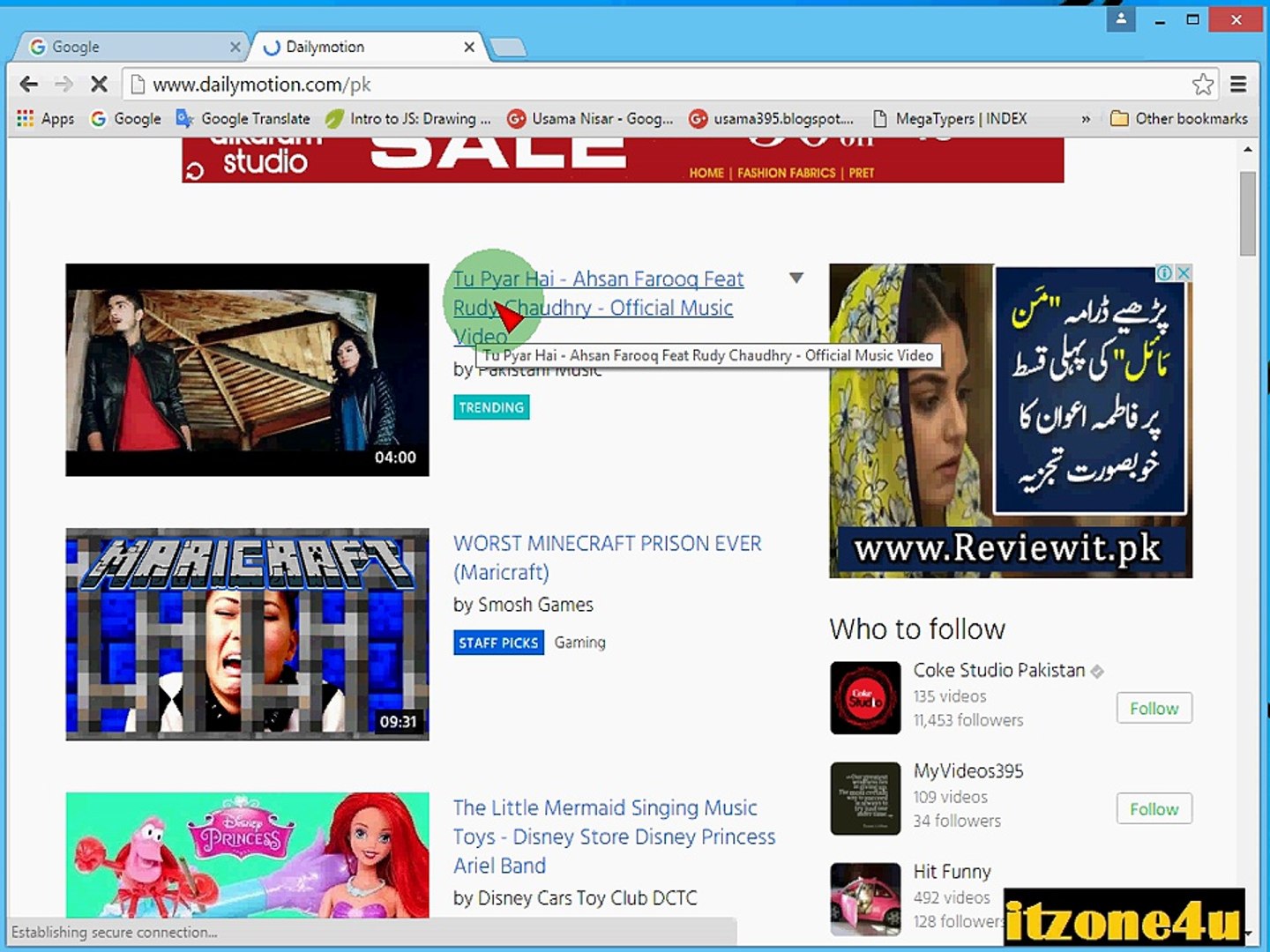Visit the Smosh Games channel link
The image size is (1270, 952).
(x=535, y=605)
